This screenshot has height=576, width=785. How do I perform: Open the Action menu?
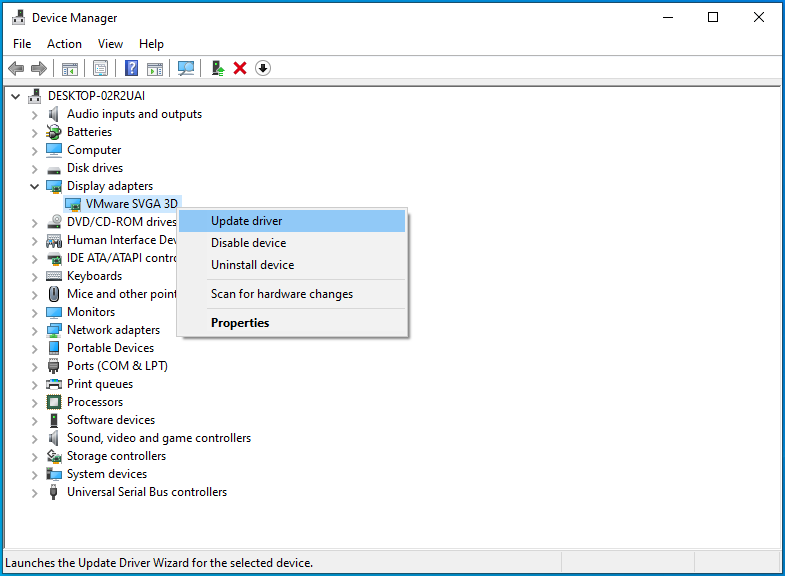64,44
